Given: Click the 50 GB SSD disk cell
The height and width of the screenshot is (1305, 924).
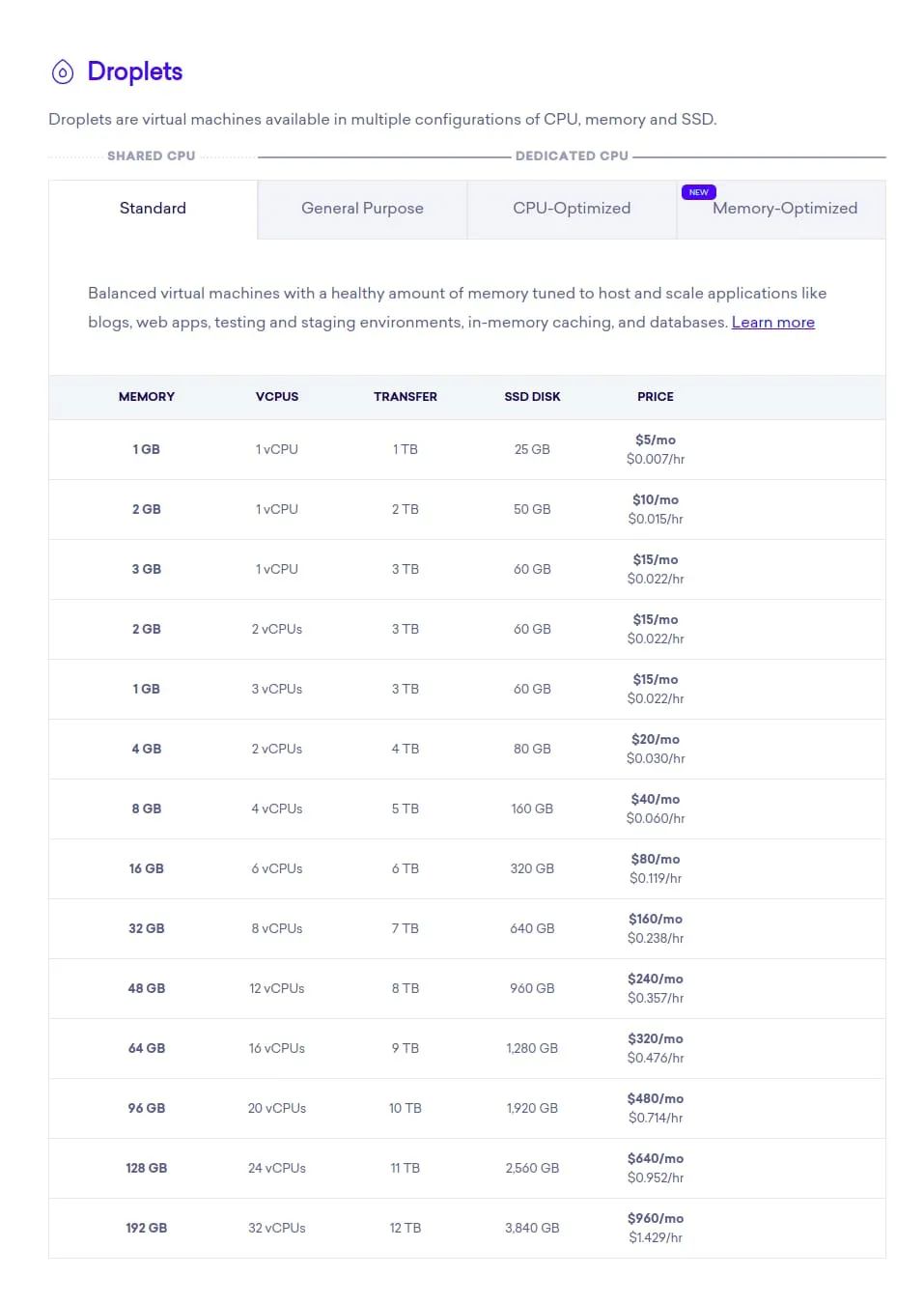Looking at the screenshot, I should click(532, 510).
